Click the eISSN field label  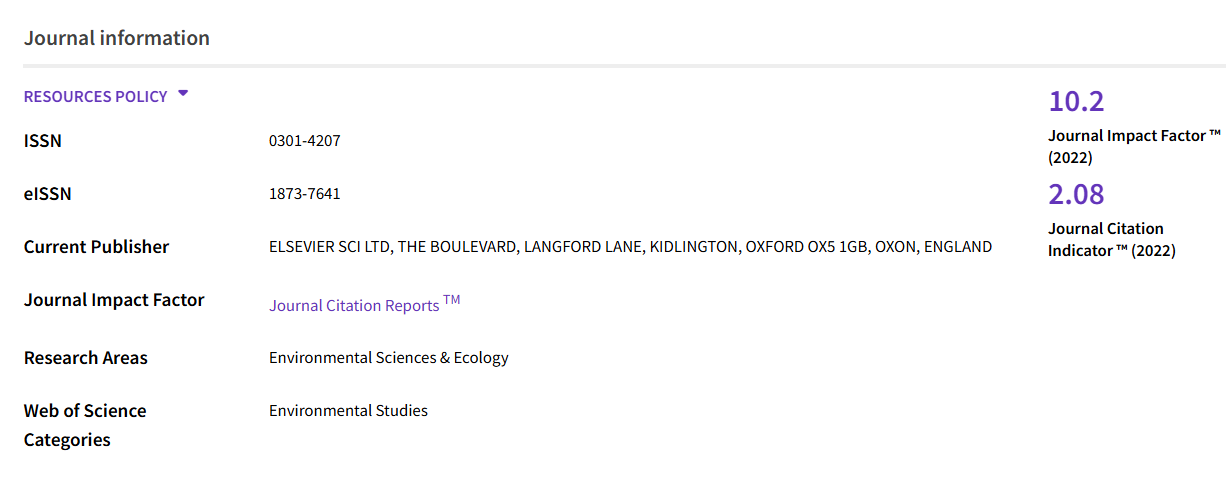(x=48, y=194)
